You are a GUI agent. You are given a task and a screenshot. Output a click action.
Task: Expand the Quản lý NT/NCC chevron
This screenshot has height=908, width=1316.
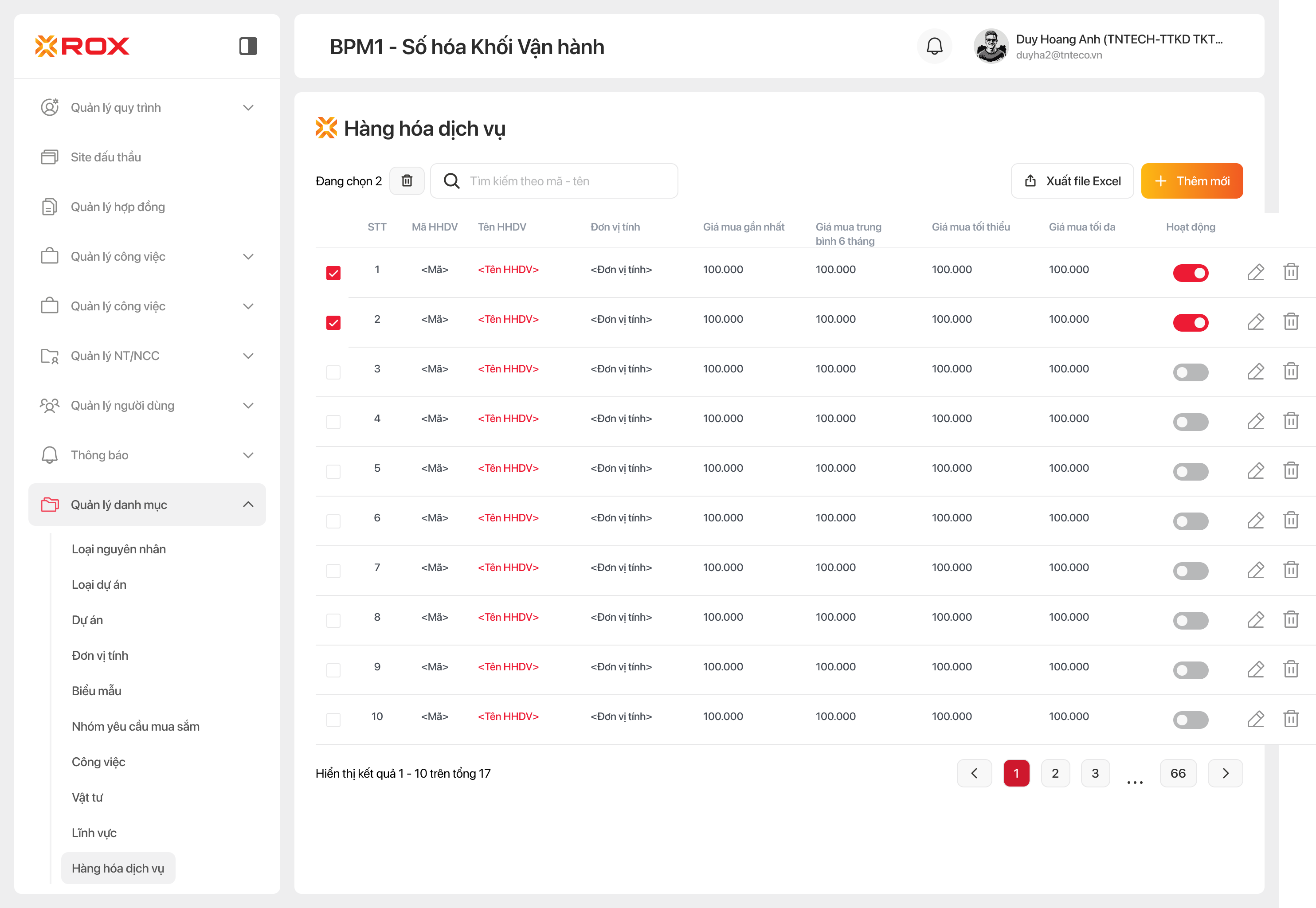248,356
